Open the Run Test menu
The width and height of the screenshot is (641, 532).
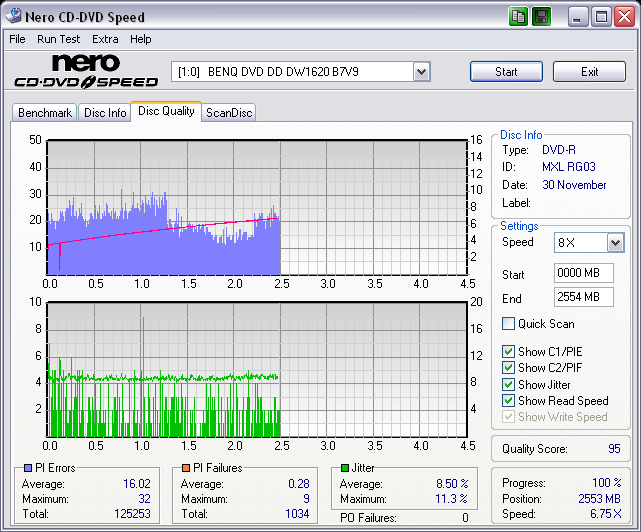click(59, 39)
